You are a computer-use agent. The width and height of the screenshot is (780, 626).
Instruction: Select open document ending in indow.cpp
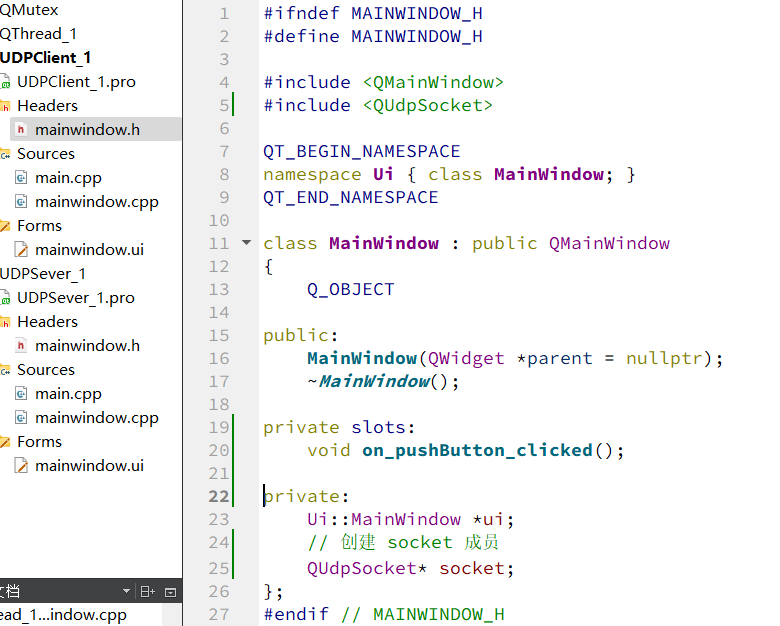(63, 615)
